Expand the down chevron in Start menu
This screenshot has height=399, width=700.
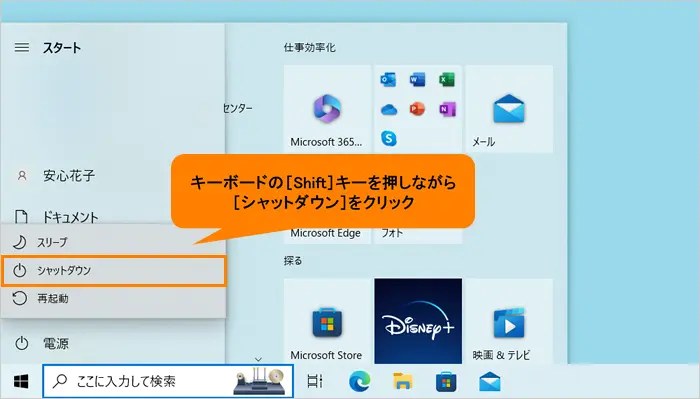pyautogui.click(x=258, y=359)
